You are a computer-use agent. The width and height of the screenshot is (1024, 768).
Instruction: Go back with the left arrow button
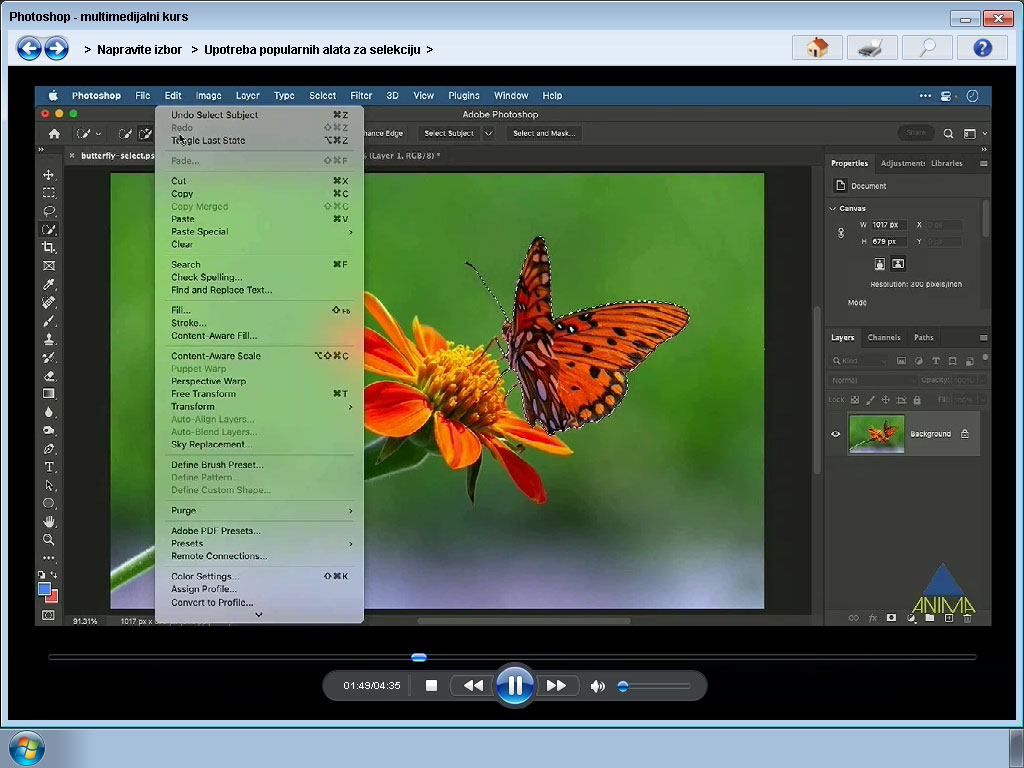point(29,48)
